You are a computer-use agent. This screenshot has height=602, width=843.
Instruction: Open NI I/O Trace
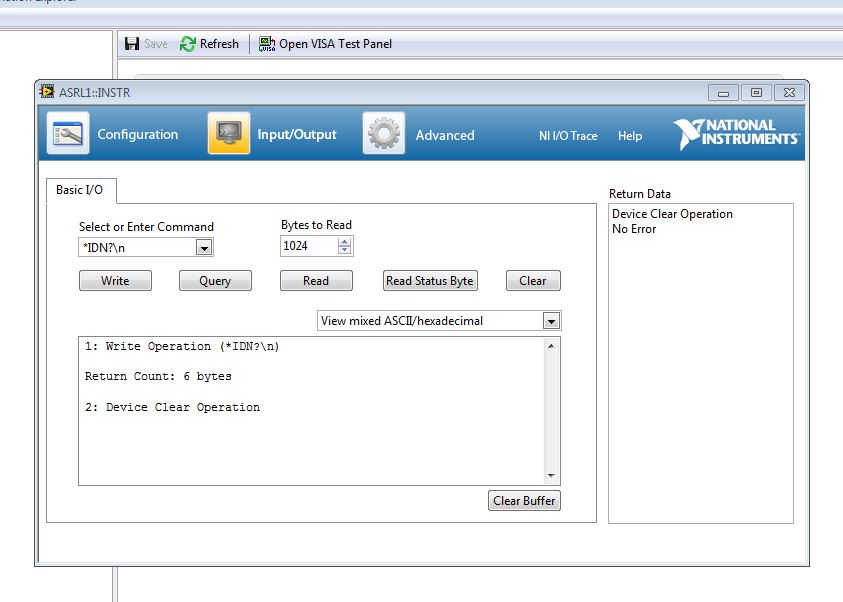coord(568,136)
